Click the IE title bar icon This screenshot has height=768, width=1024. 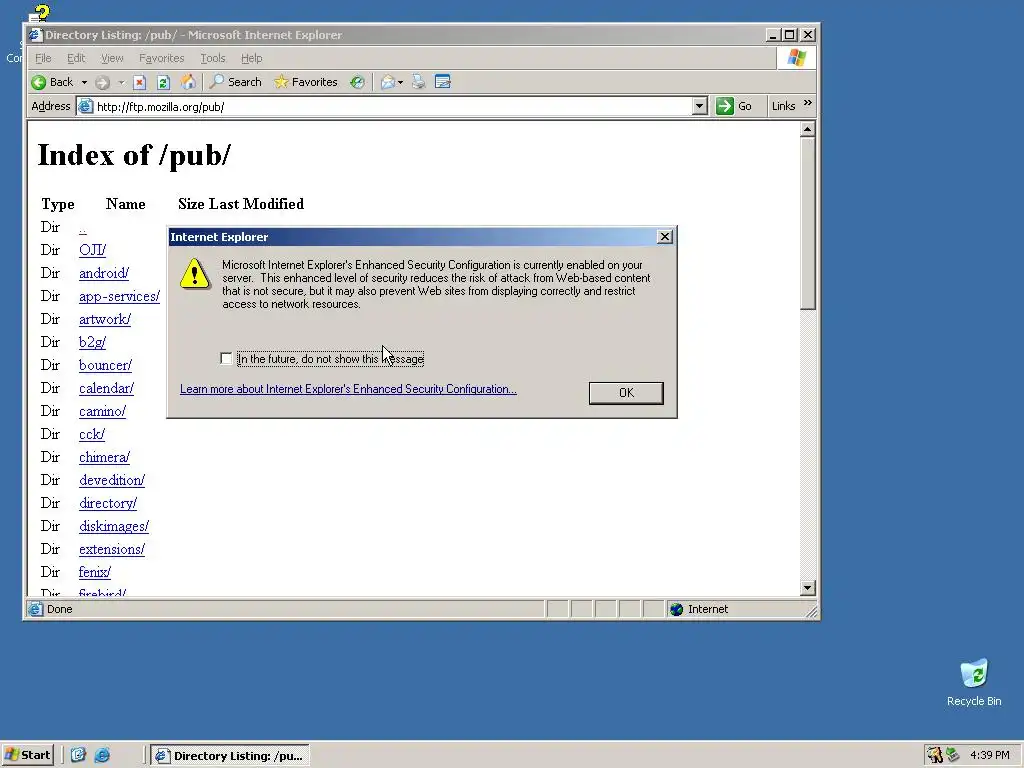coord(35,35)
